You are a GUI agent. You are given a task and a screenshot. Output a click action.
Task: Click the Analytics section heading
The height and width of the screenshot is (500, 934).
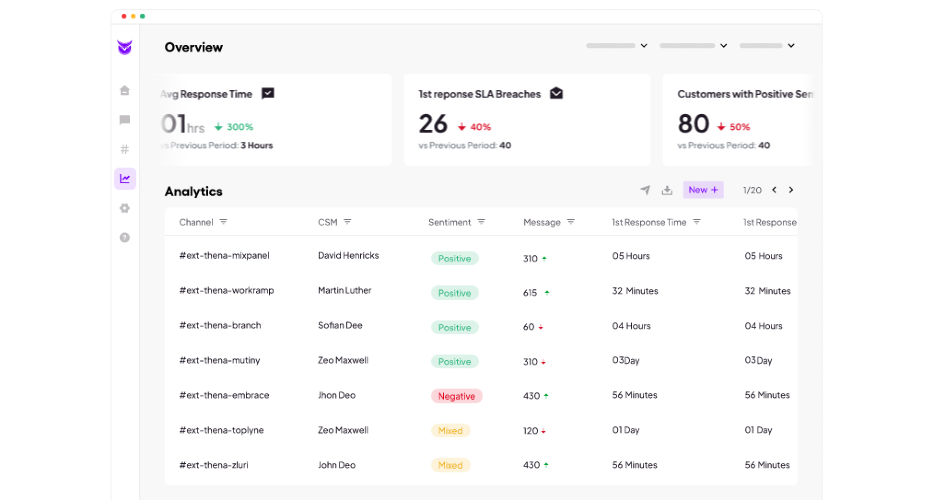pyautogui.click(x=194, y=191)
